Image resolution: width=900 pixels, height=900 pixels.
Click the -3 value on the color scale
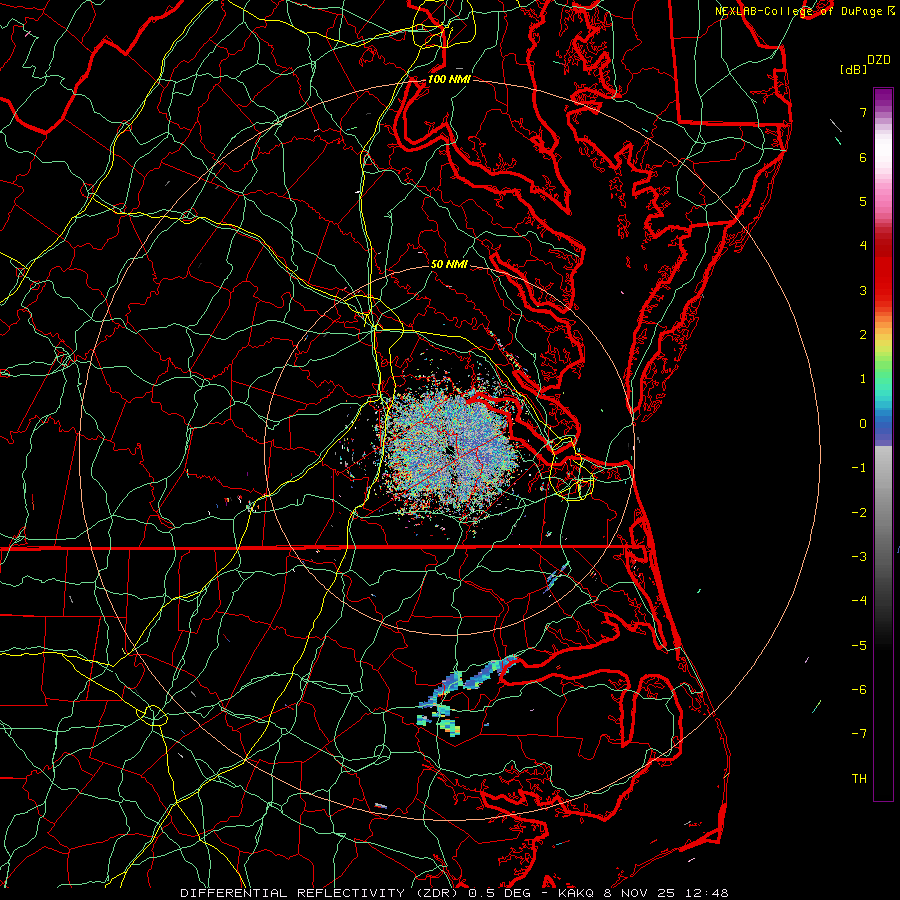859,557
